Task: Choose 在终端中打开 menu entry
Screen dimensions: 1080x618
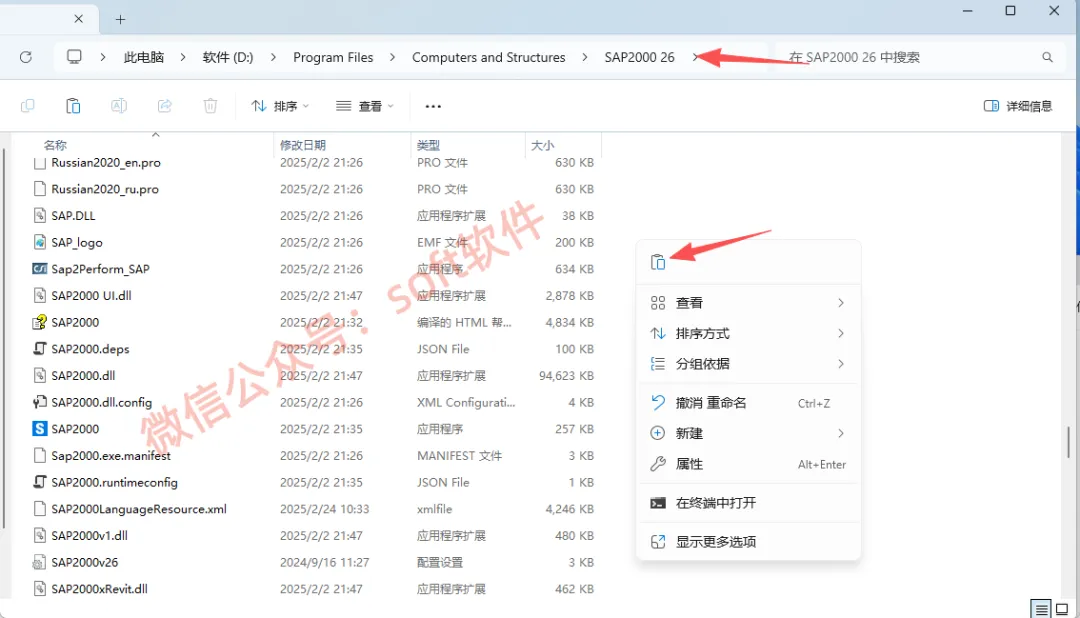Action: tap(748, 503)
